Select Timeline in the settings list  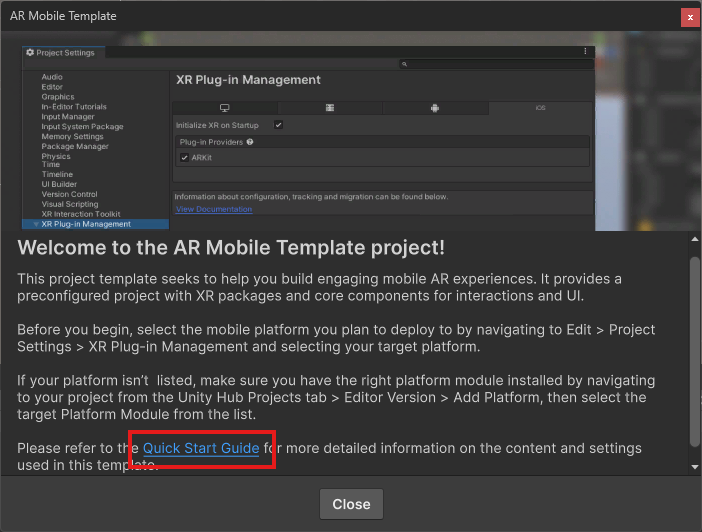tap(57, 174)
